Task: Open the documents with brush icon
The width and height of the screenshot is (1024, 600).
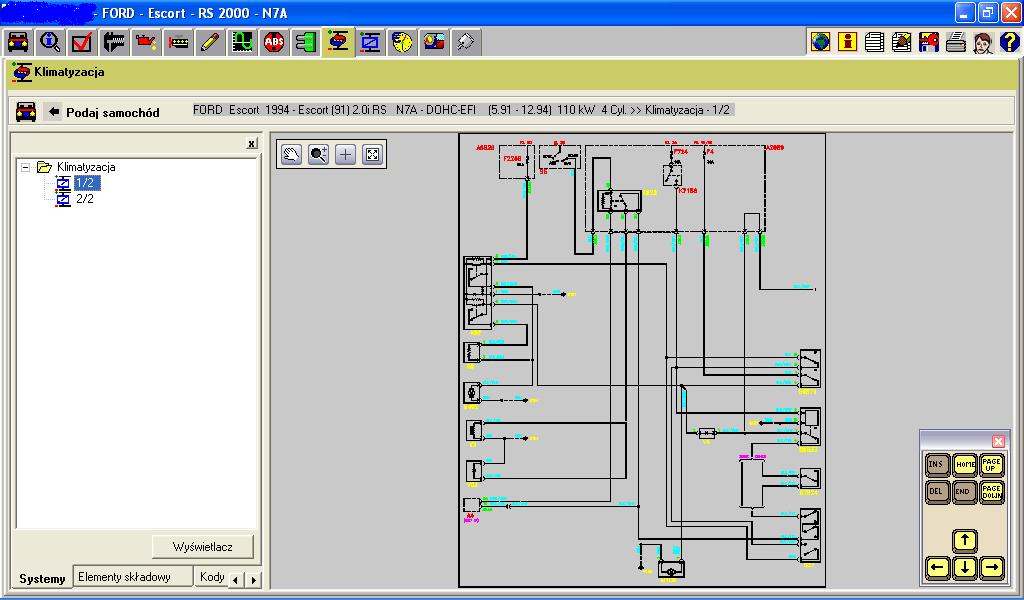Action: [x=901, y=42]
